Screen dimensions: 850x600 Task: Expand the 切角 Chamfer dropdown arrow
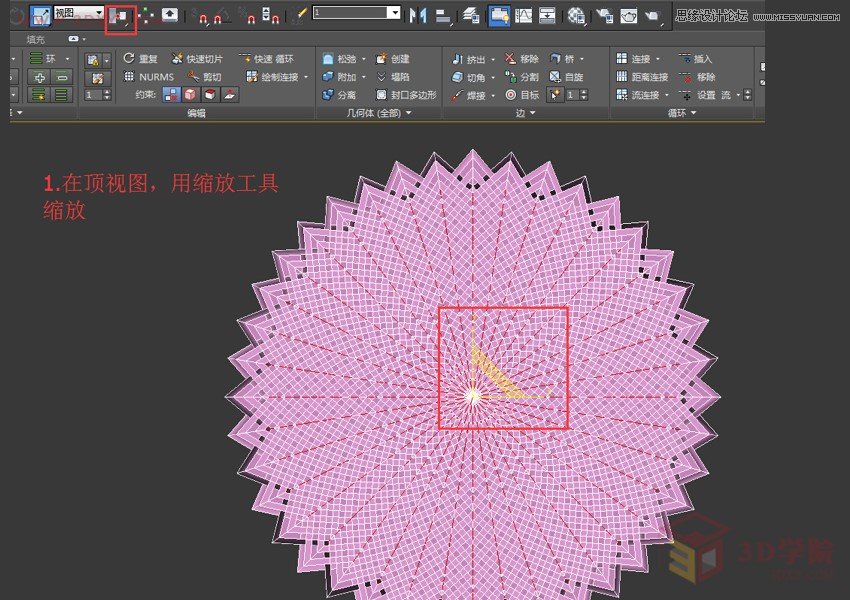493,77
